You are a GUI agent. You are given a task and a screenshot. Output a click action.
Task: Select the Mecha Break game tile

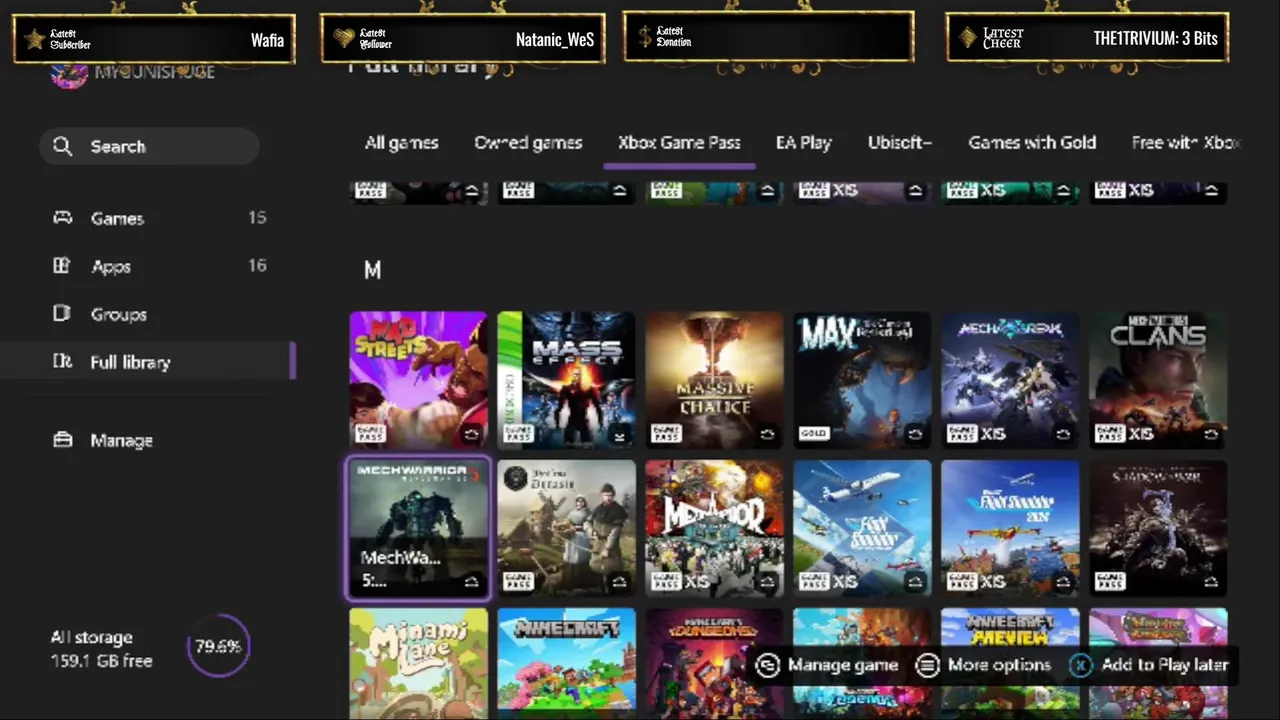click(1010, 380)
